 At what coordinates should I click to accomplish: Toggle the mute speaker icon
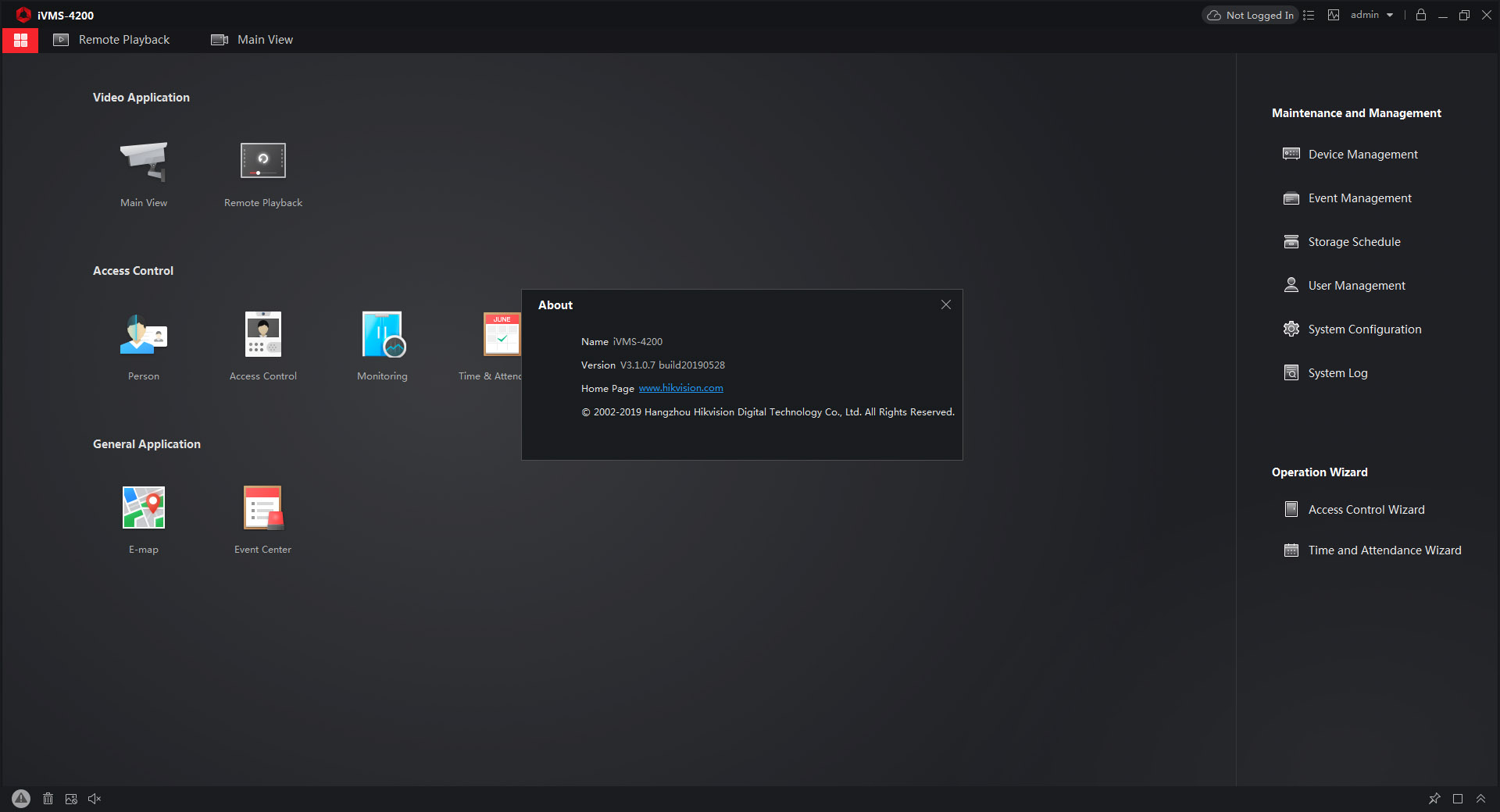point(95,799)
